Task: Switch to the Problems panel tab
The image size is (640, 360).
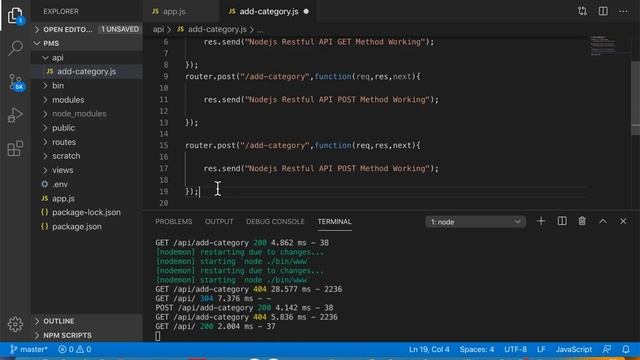Action: pos(173,222)
